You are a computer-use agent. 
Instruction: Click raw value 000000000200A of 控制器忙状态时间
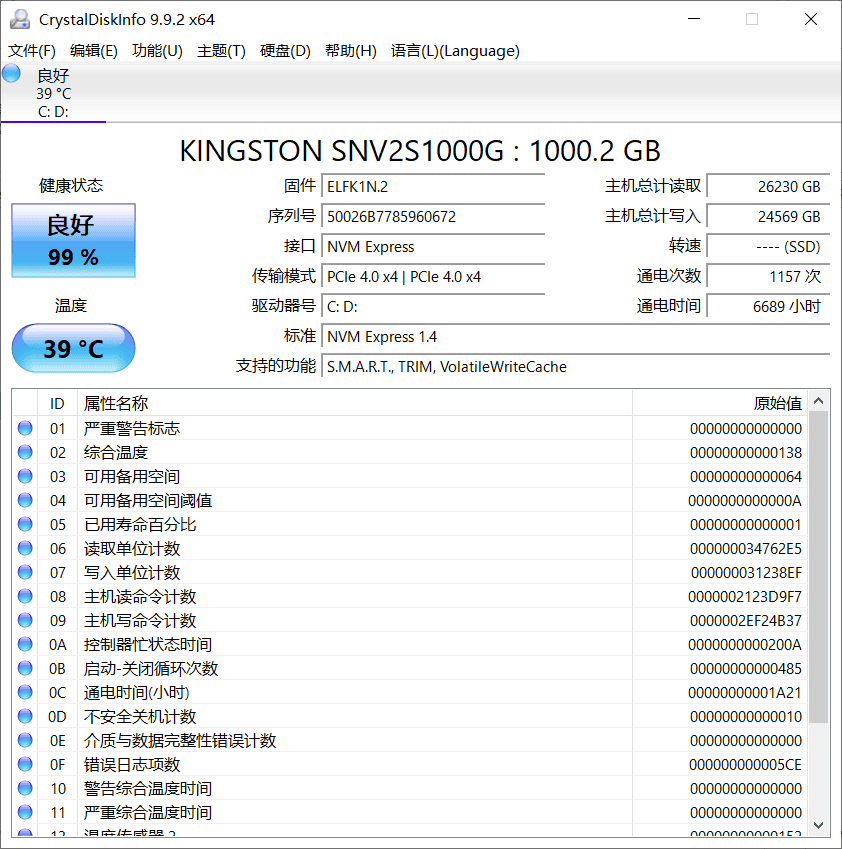tap(745, 645)
